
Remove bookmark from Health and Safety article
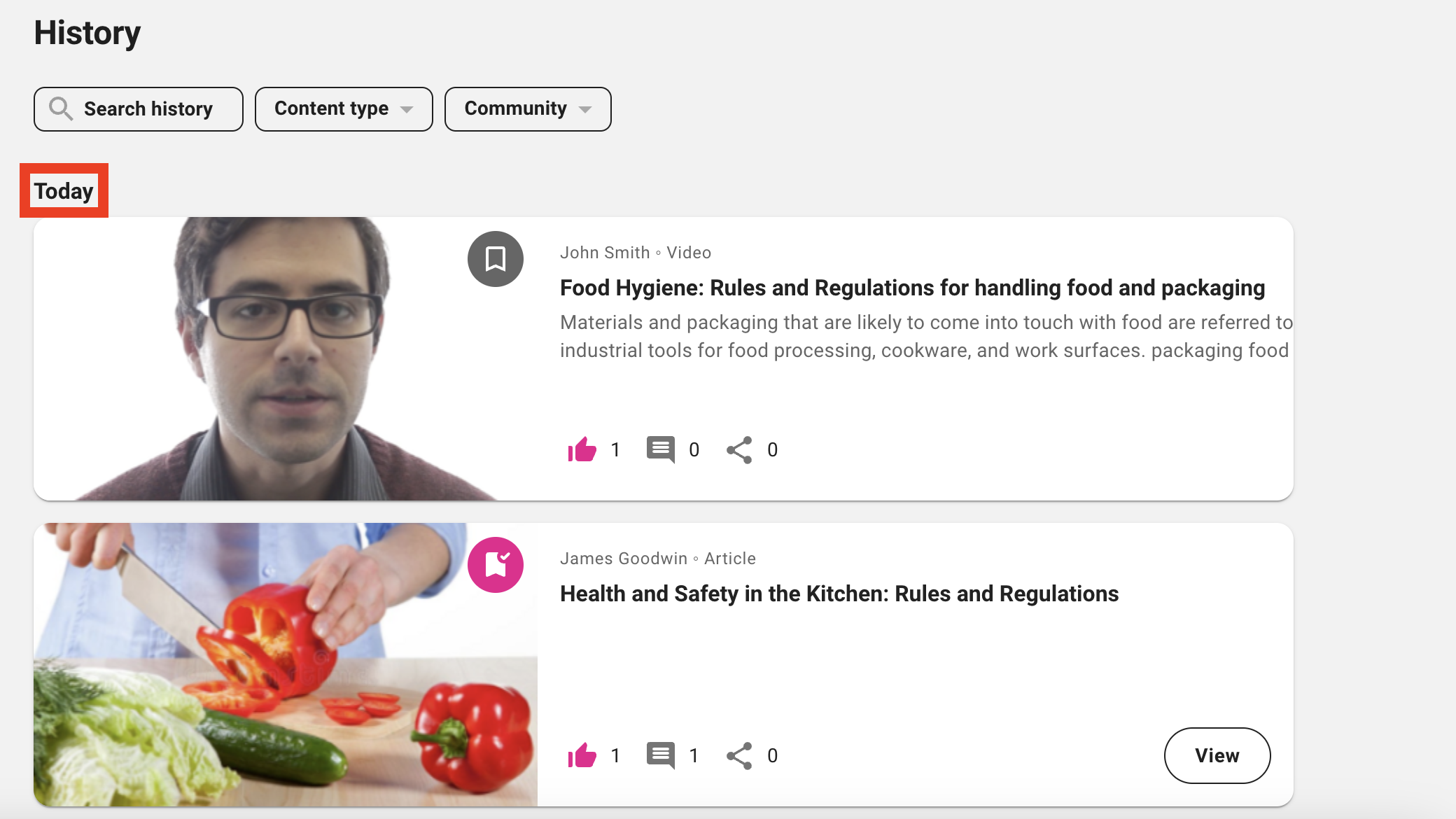(x=496, y=565)
